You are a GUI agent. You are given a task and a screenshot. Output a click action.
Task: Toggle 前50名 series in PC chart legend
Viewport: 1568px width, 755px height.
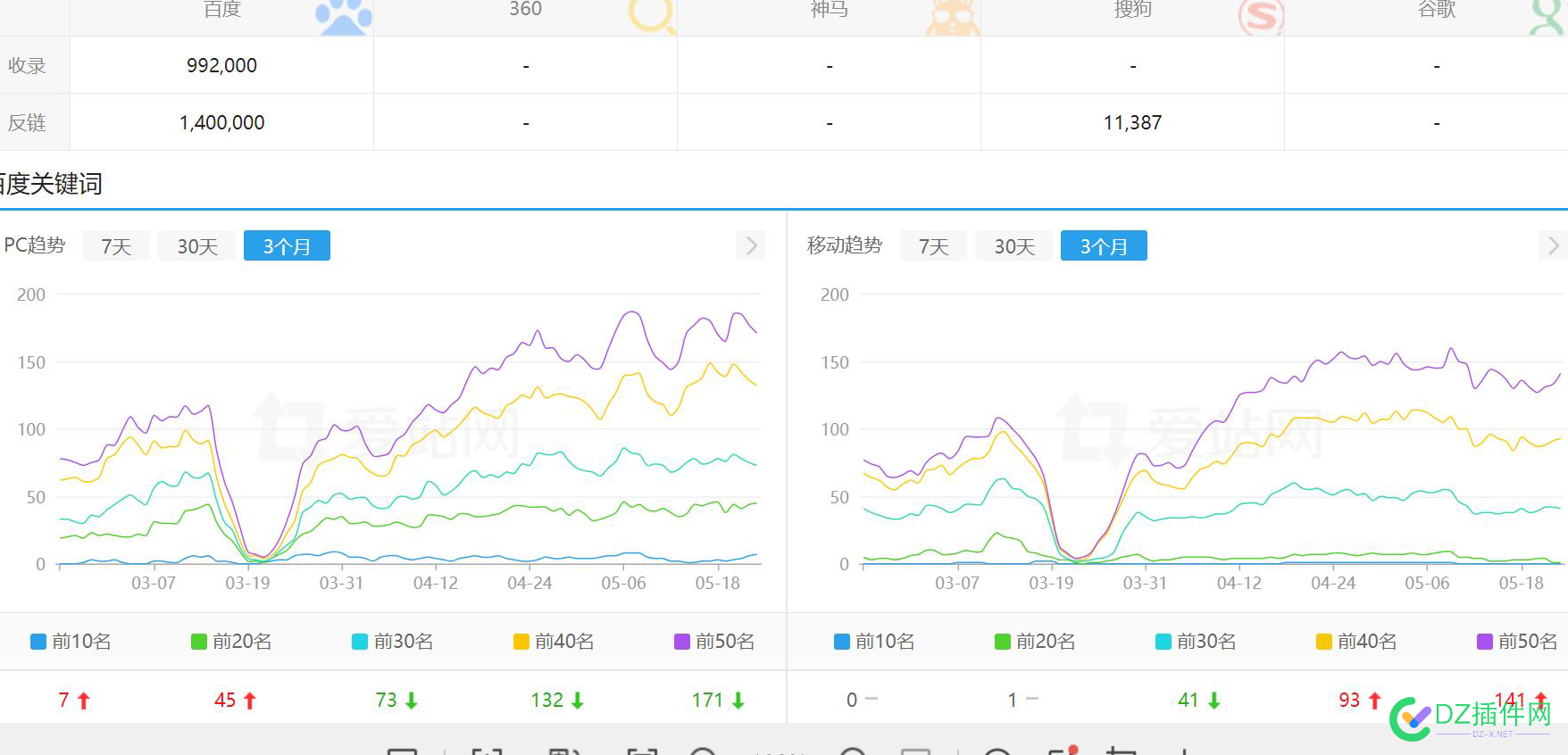point(714,642)
